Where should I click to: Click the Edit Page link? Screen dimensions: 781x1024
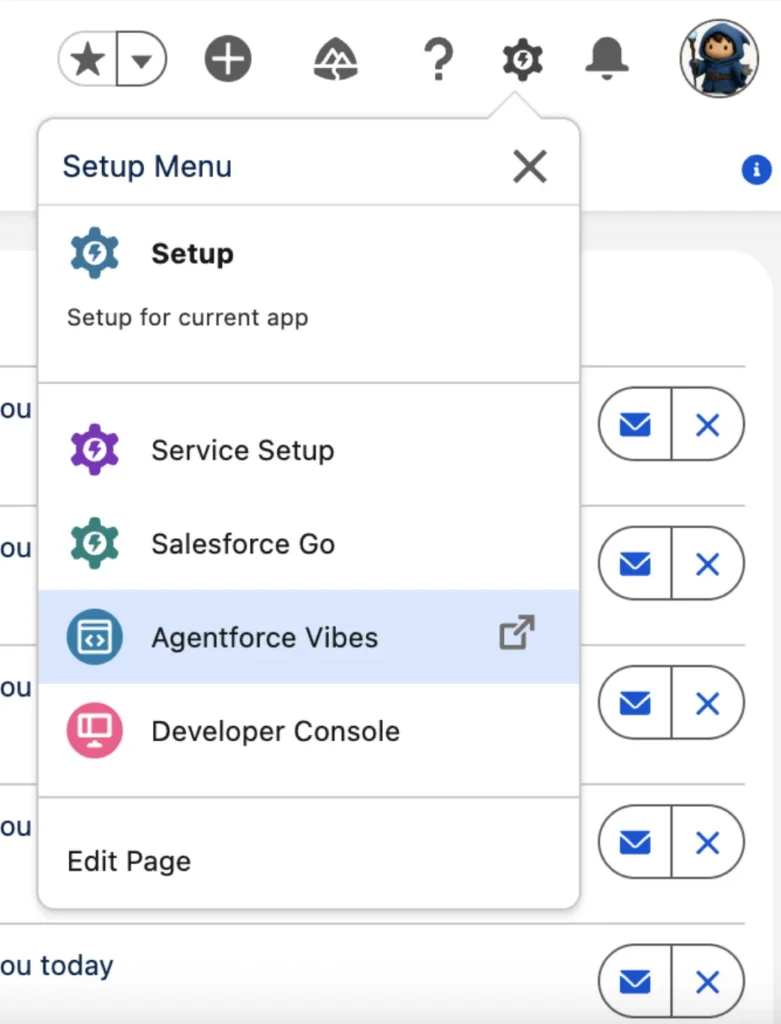tap(129, 861)
